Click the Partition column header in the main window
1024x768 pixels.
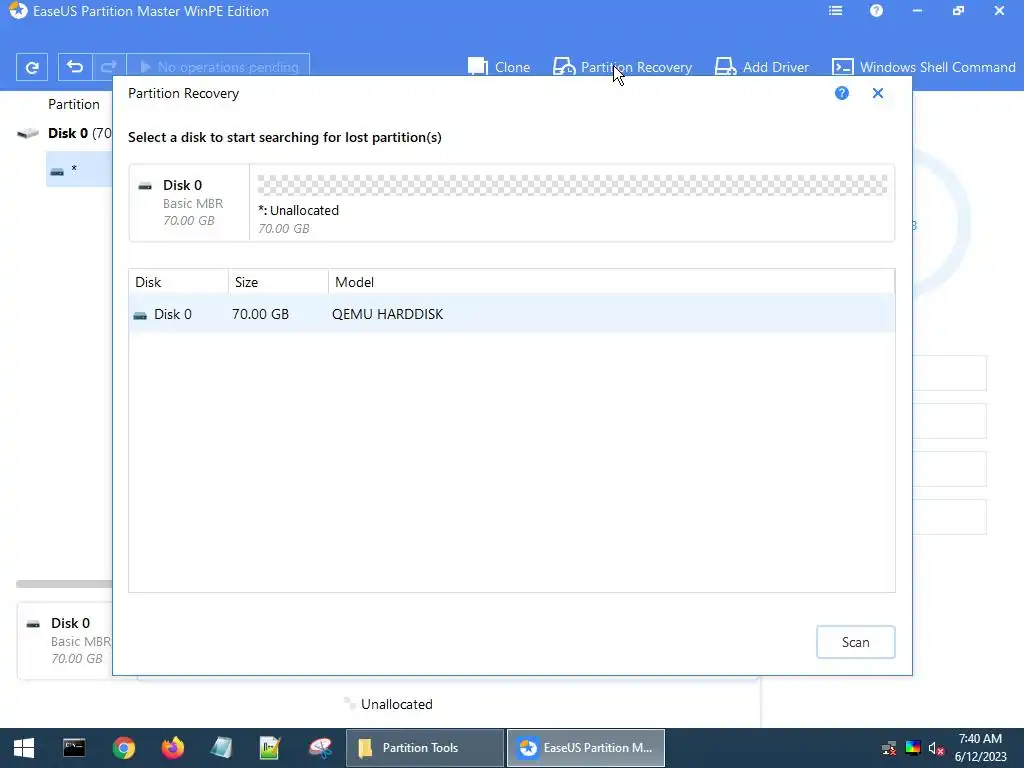point(74,104)
